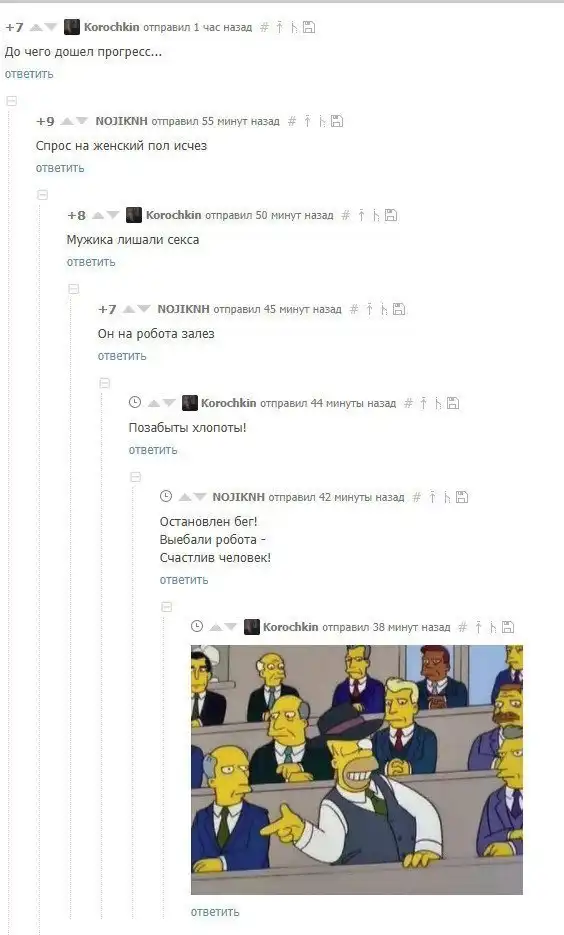The image size is (564, 935).
Task: Click the hash permalink icon of the 'Он на робота залез' comment
Action: coord(354,309)
